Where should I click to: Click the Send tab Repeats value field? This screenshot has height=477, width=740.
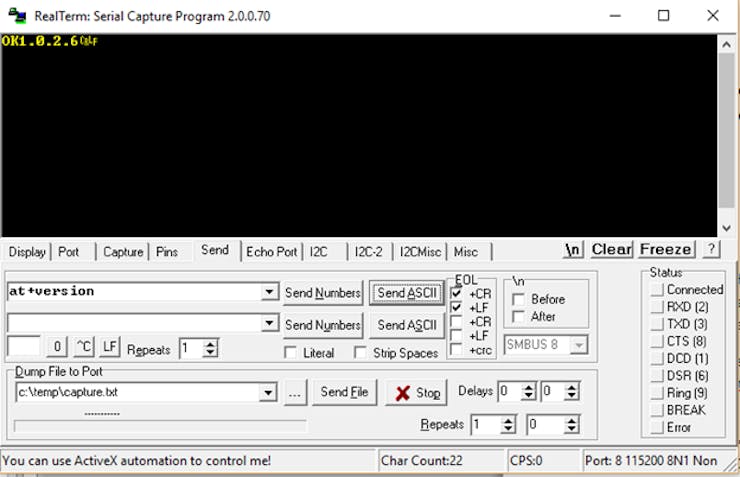[191, 349]
